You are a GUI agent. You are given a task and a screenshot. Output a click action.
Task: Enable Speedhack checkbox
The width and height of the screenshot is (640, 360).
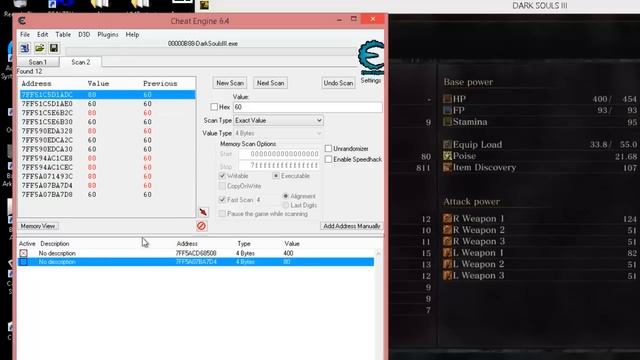click(x=328, y=159)
